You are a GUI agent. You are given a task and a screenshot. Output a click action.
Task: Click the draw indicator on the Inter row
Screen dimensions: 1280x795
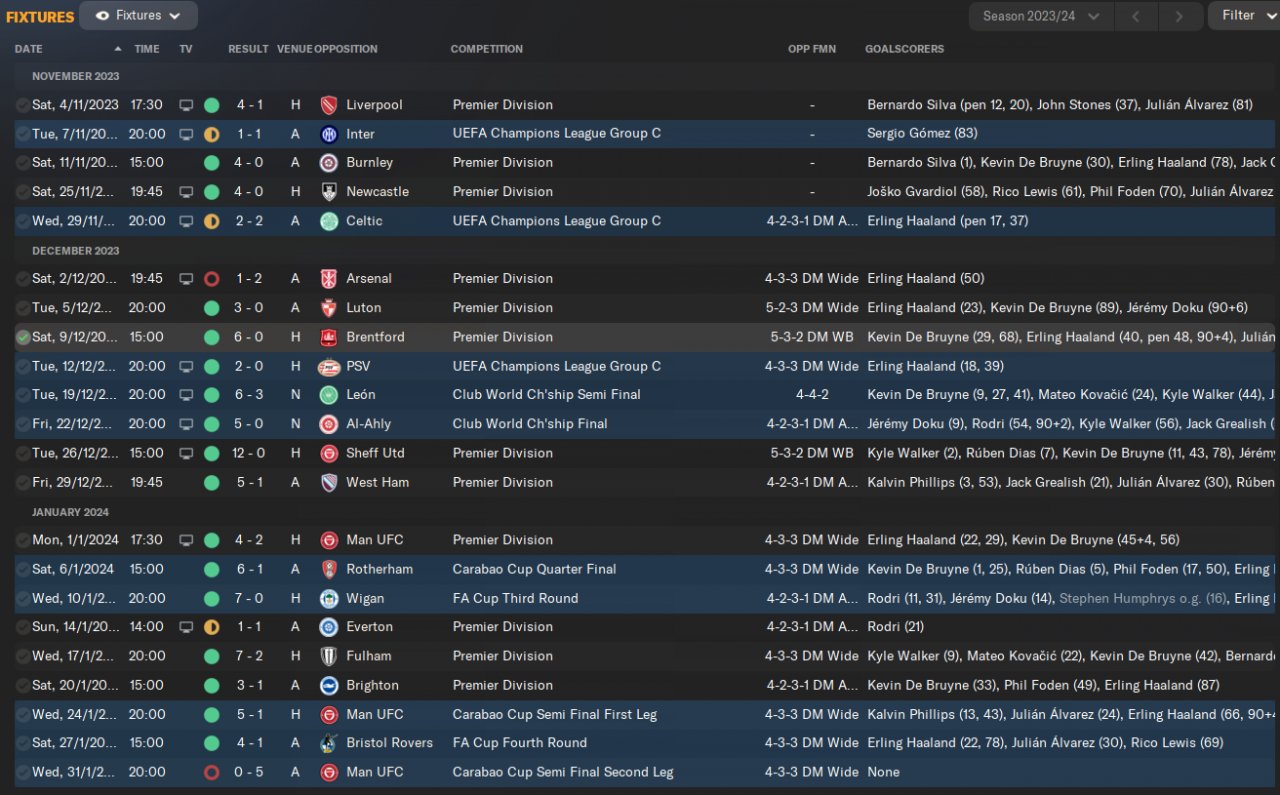(211, 134)
